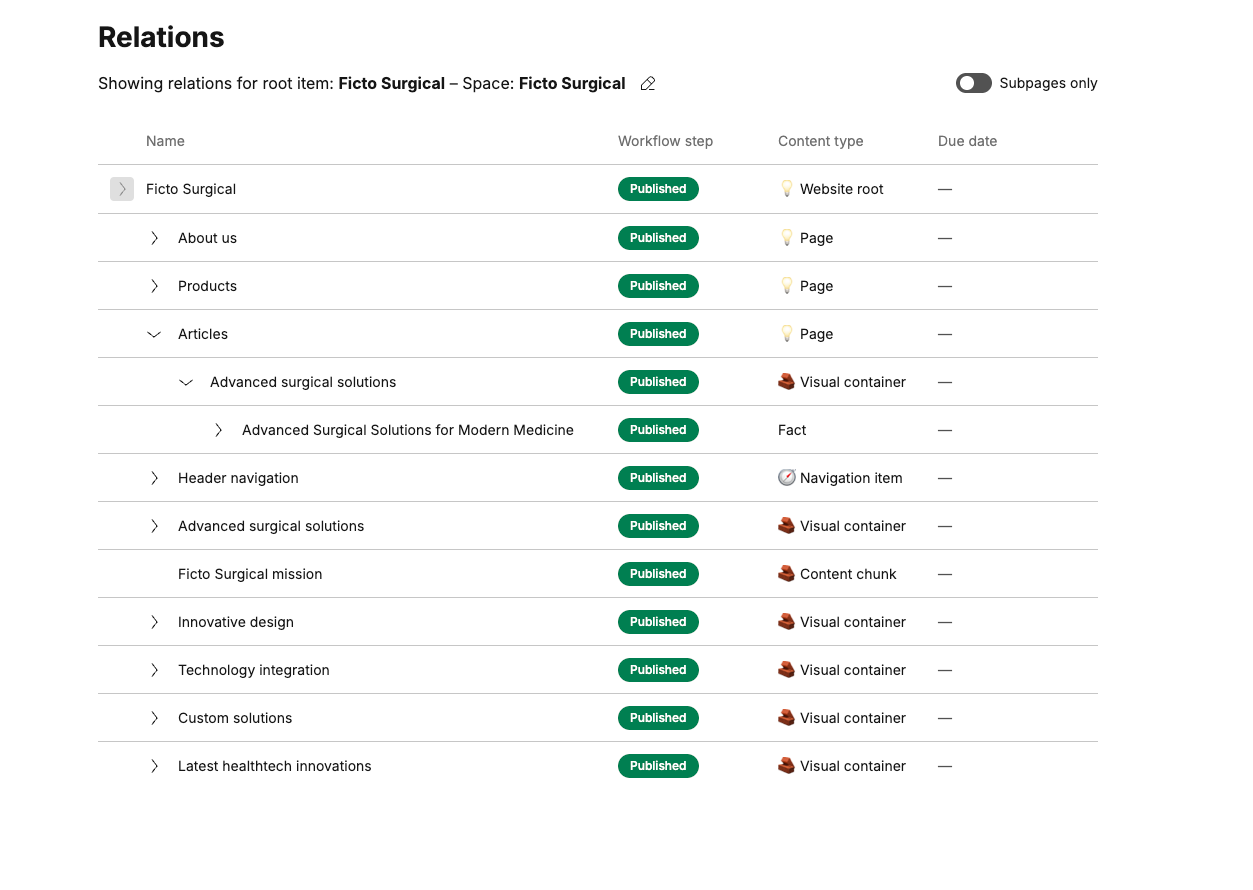Collapse the Articles tree item
The height and width of the screenshot is (890, 1253).
(154, 334)
